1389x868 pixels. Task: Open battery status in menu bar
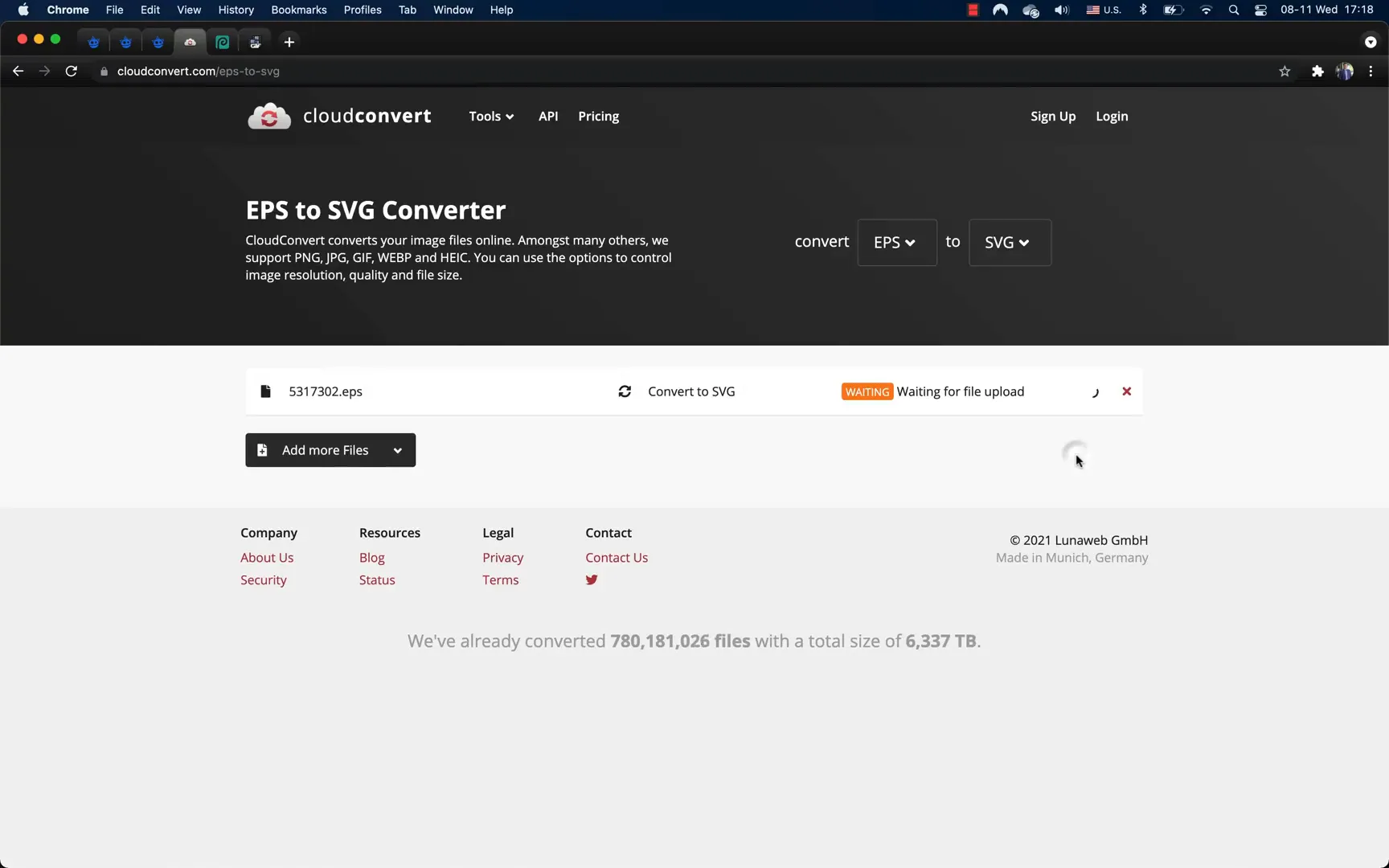[x=1174, y=10]
